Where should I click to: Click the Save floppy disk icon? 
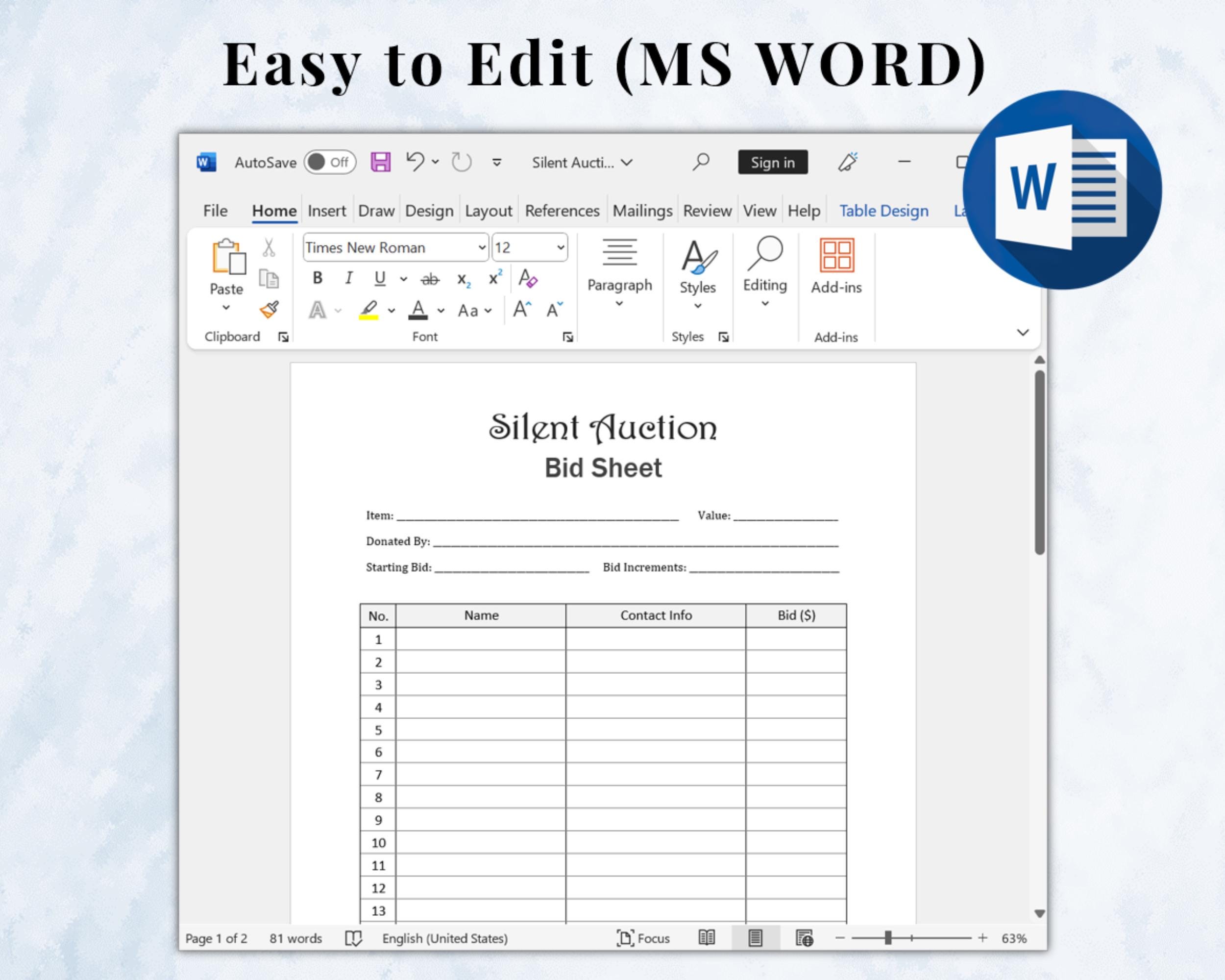(381, 162)
